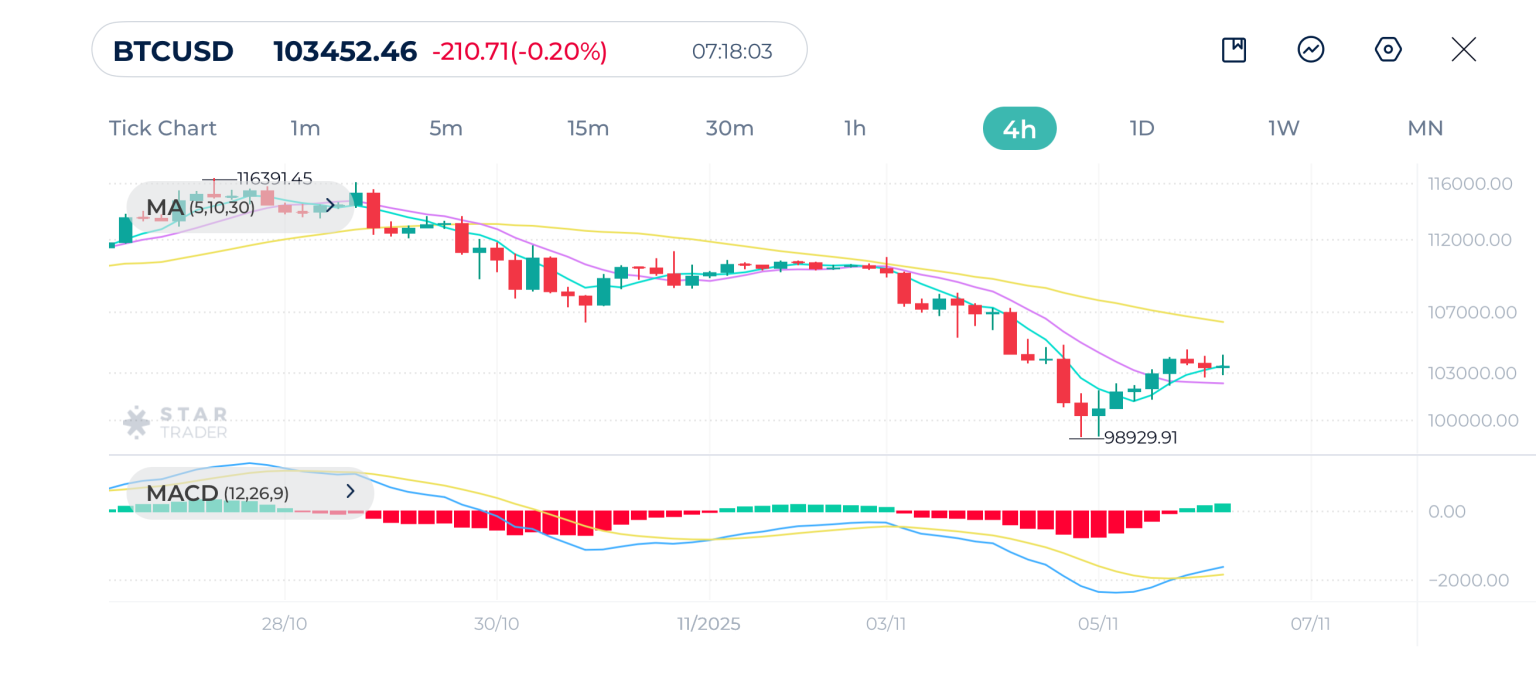Open the line chart indicator icon
The height and width of the screenshot is (682, 1536).
coord(1311,50)
